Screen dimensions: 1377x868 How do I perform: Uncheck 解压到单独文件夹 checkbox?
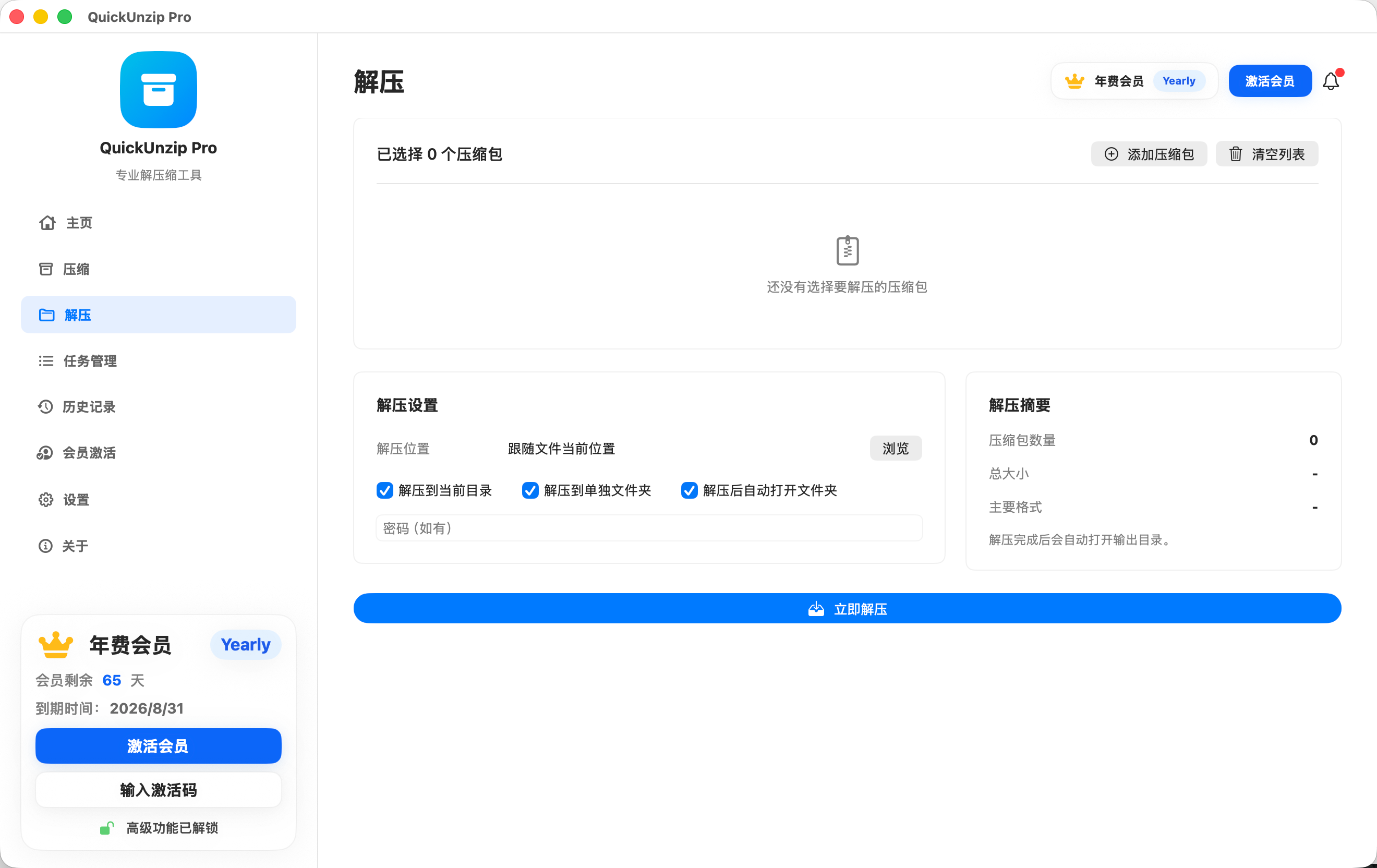(x=530, y=491)
